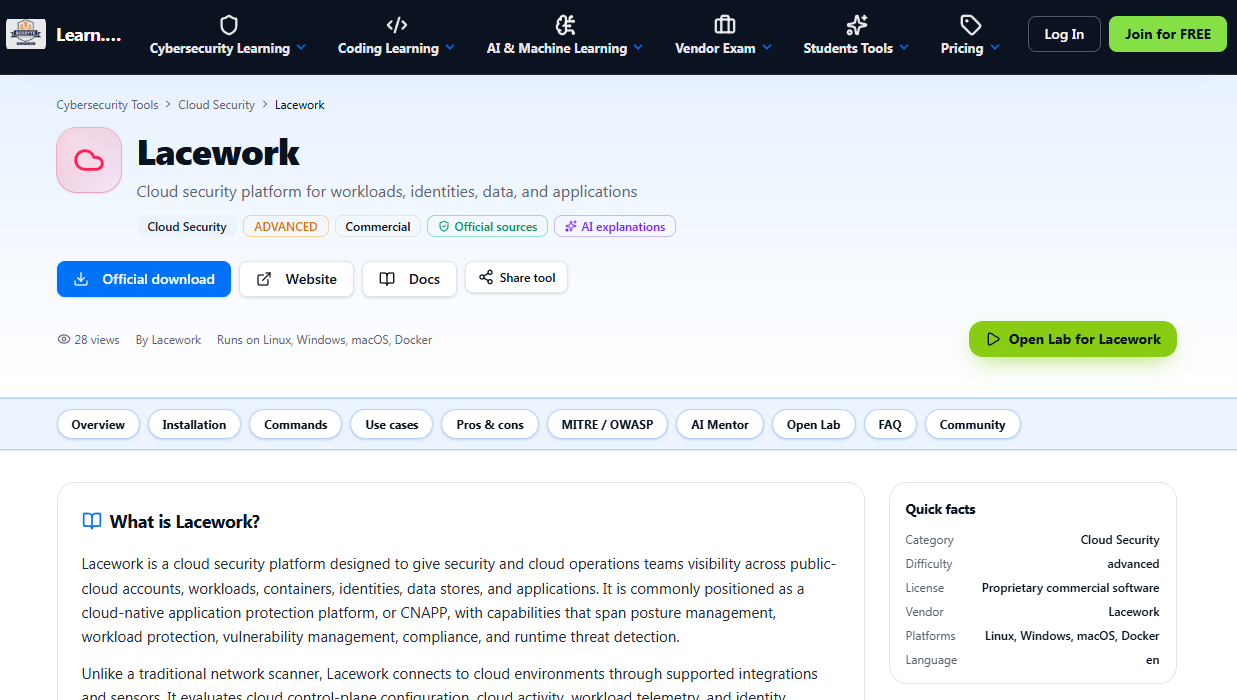Open the Use cases tab
Viewport: 1237px width, 700px height.
(x=392, y=425)
